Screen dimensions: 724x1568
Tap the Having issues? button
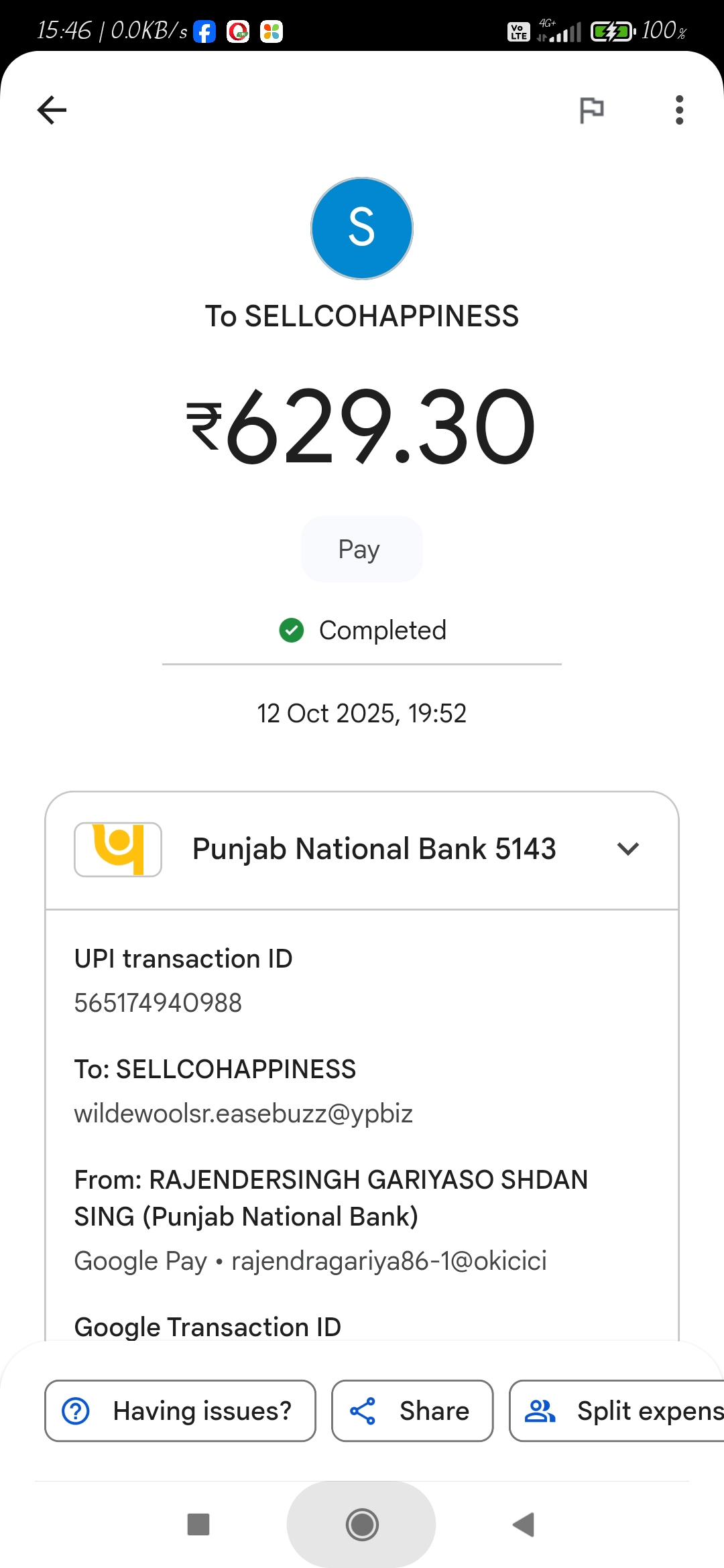tap(180, 1411)
